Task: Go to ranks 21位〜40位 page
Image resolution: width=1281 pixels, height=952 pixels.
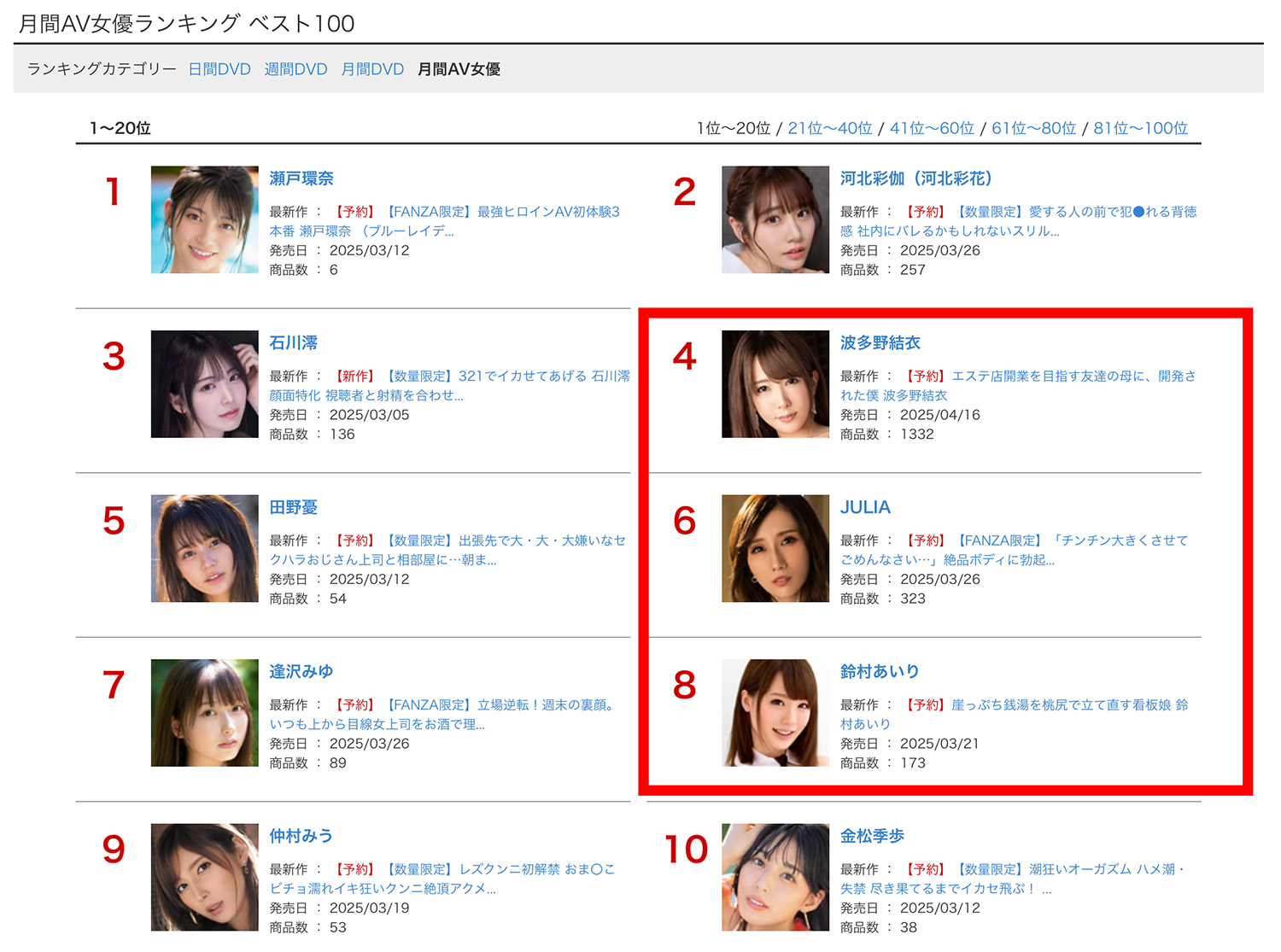Action: [829, 128]
